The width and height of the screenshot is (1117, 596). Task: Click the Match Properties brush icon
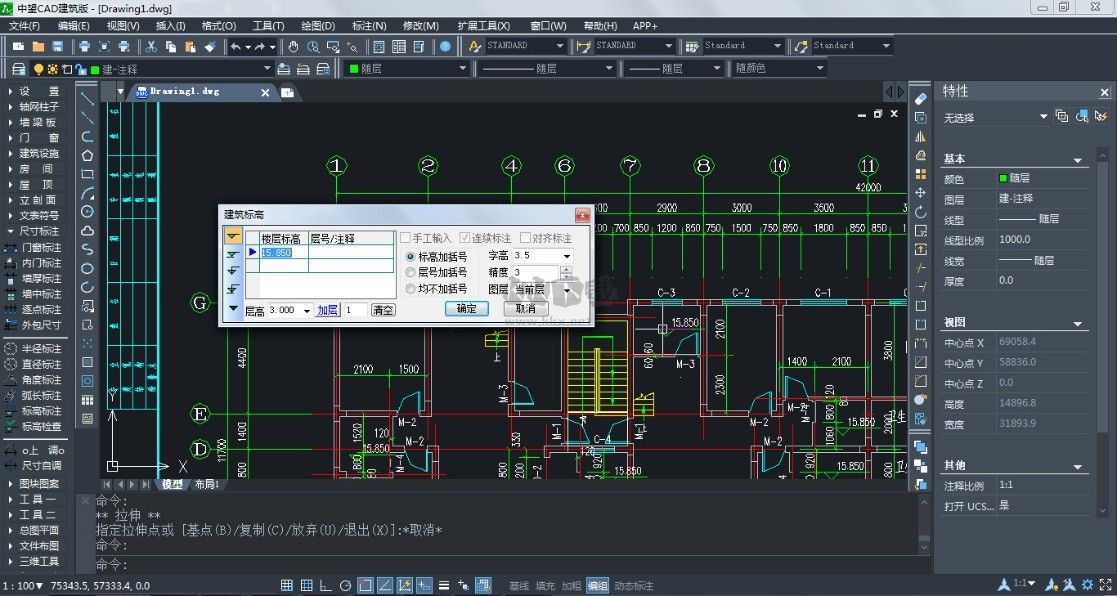click(x=209, y=46)
